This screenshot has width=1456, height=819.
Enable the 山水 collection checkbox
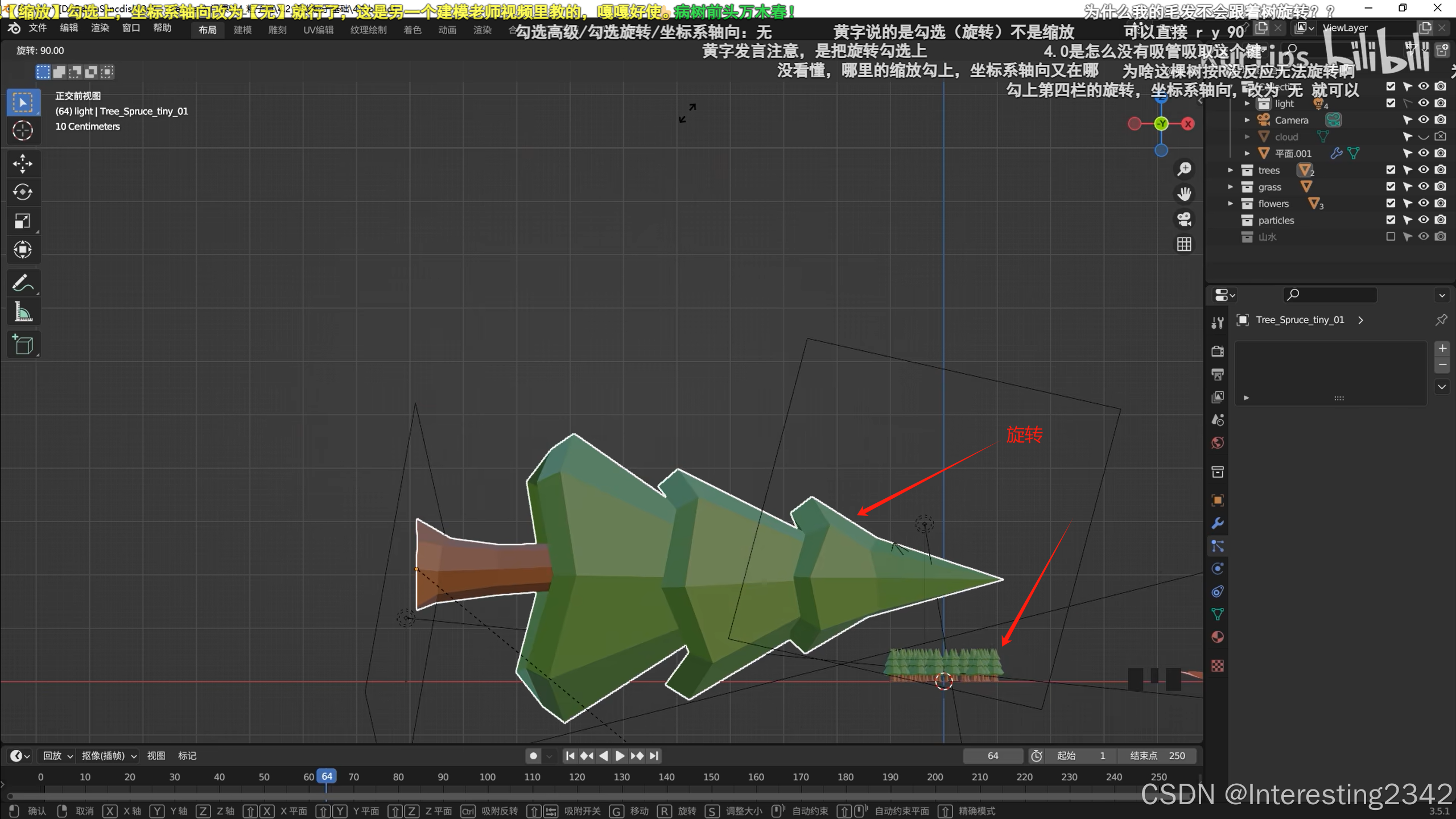tap(1391, 237)
